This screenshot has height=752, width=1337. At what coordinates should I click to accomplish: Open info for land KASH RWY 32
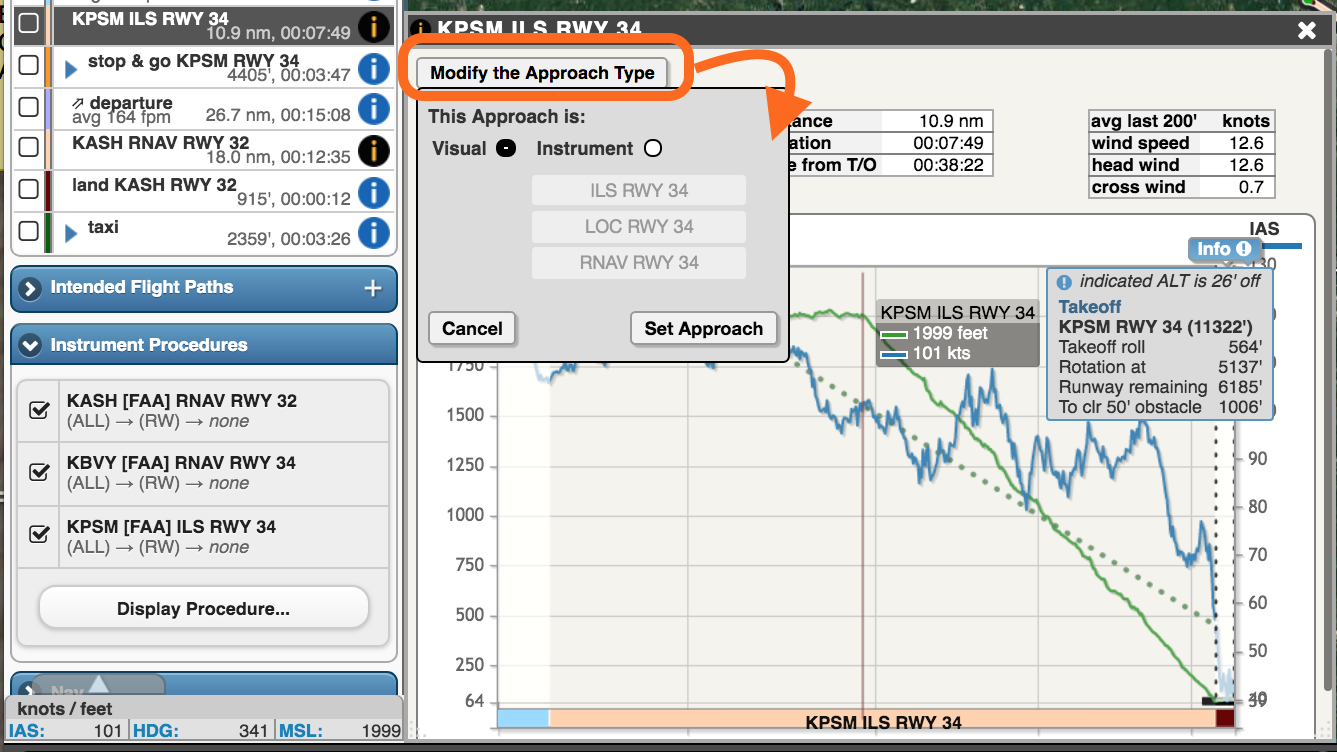[x=373, y=191]
